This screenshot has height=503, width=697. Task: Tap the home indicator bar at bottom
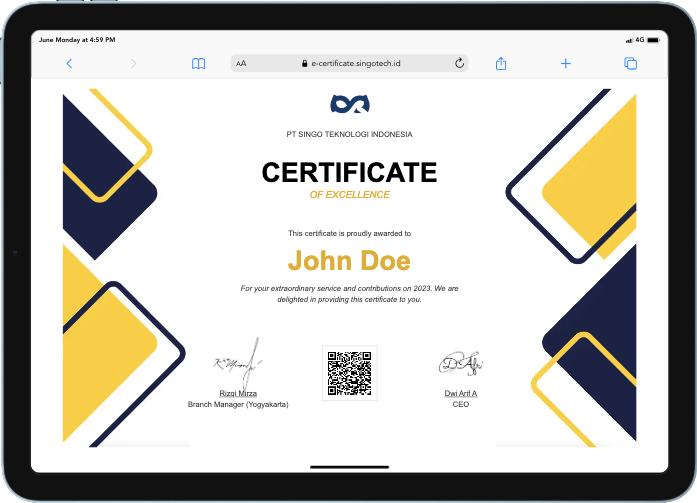point(349,466)
